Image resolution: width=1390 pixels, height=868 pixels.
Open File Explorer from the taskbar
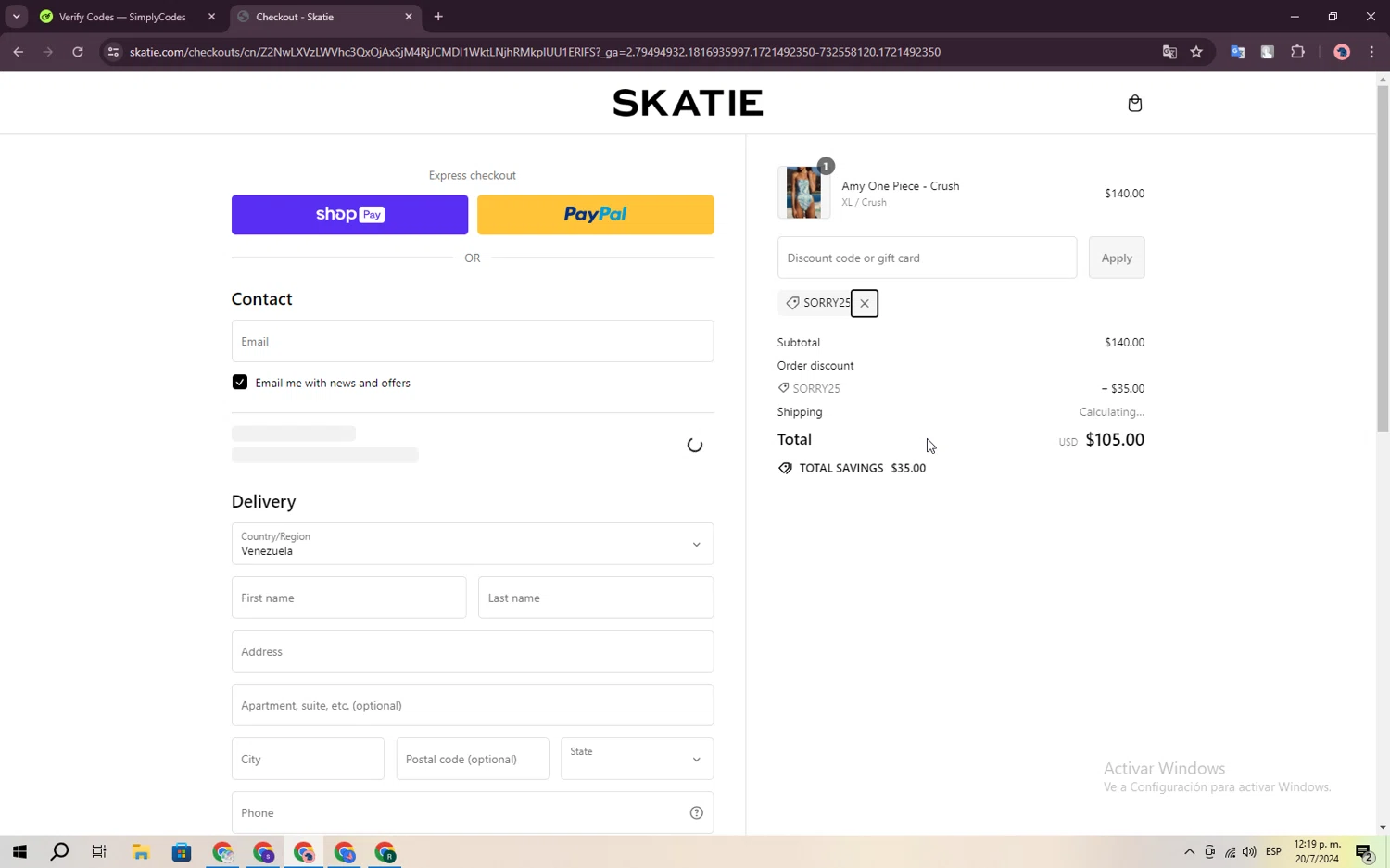click(141, 852)
